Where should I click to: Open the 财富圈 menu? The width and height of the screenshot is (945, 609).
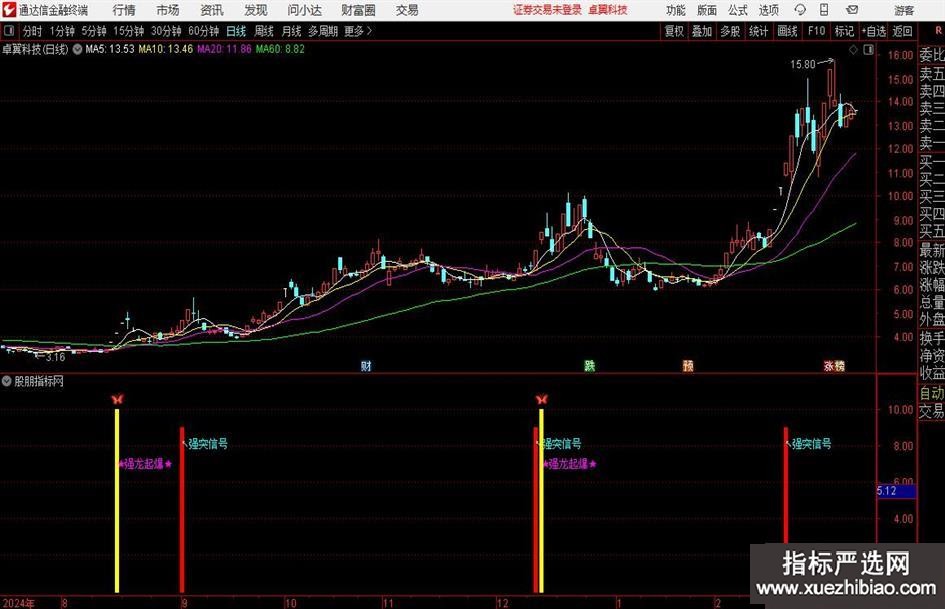358,10
